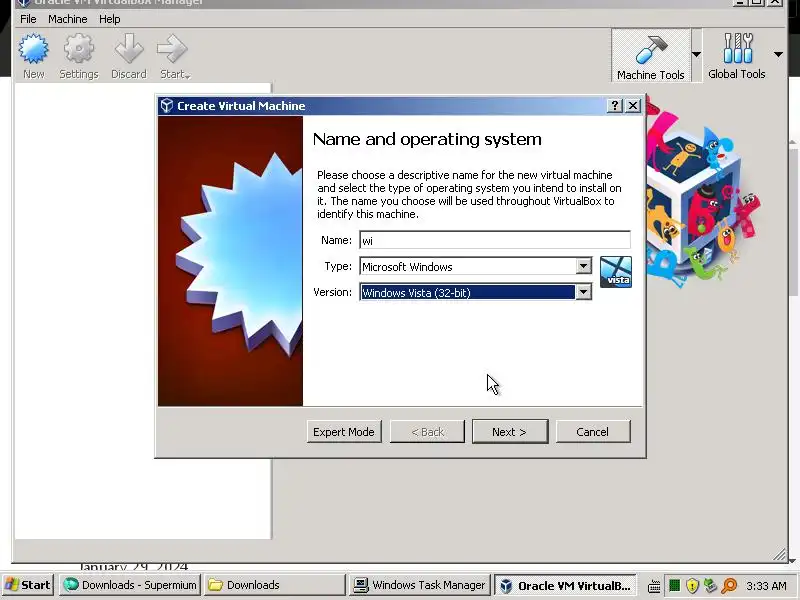Click the yellow security shield tray icon

[692, 585]
